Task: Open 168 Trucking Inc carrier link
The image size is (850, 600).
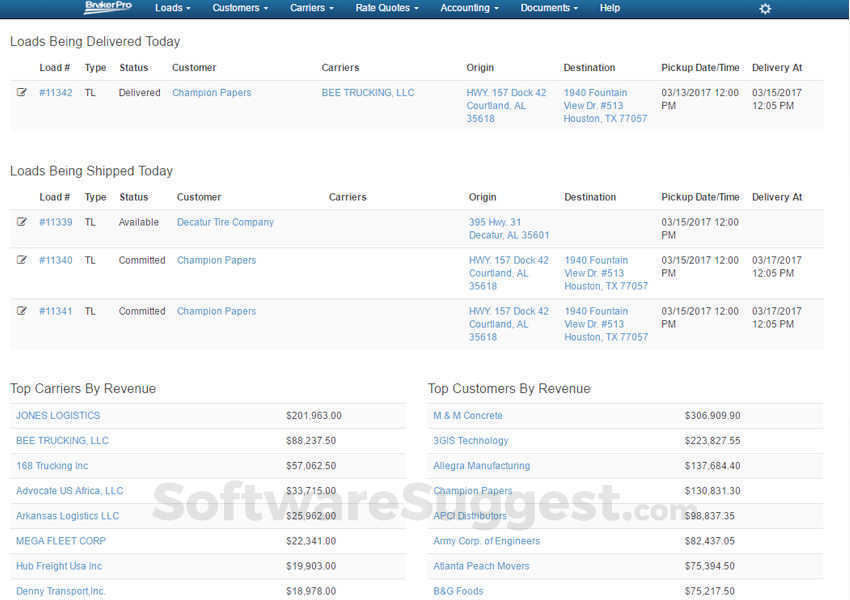Action: click(52, 466)
